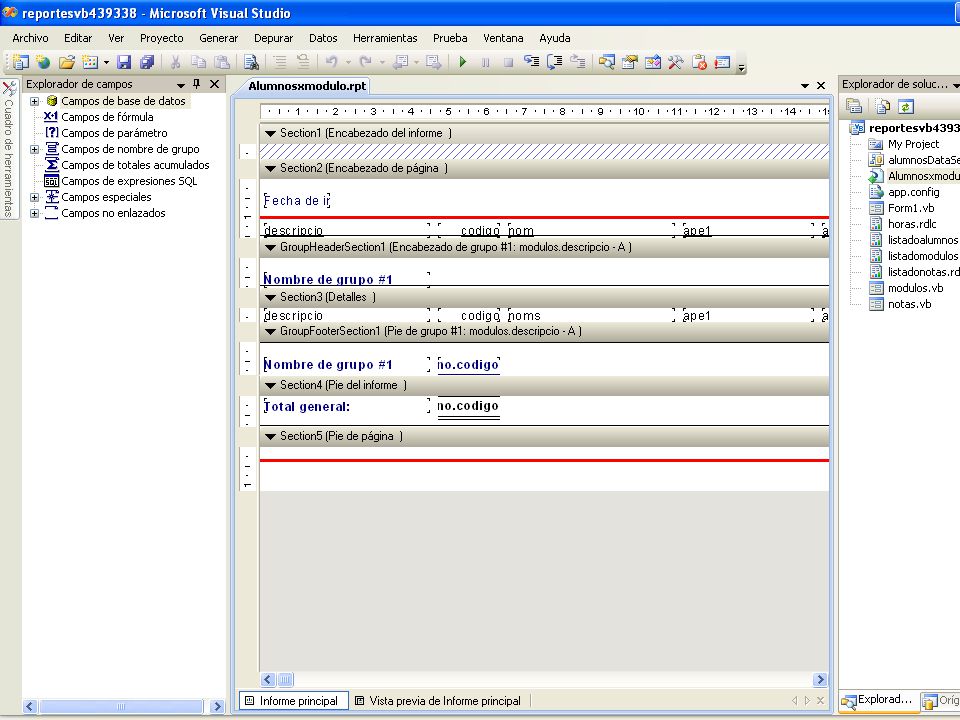This screenshot has height=720, width=960.
Task: Open Explorador de campos window position dropdown
Action: [181, 85]
